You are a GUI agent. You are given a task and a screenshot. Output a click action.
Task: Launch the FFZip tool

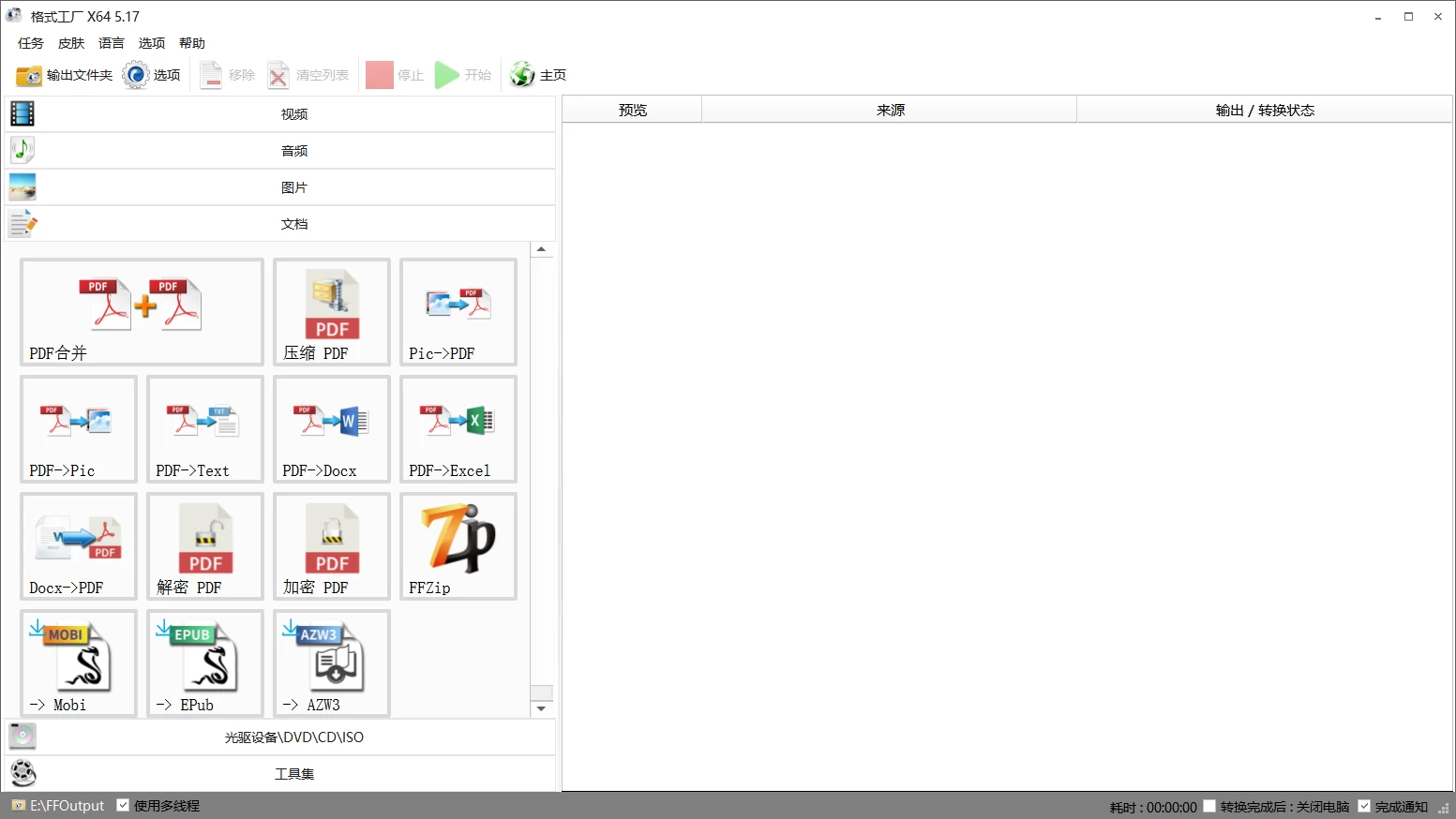458,546
